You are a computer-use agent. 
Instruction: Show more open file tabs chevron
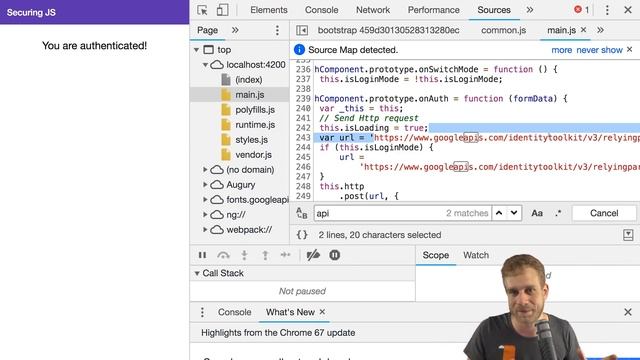click(x=600, y=30)
